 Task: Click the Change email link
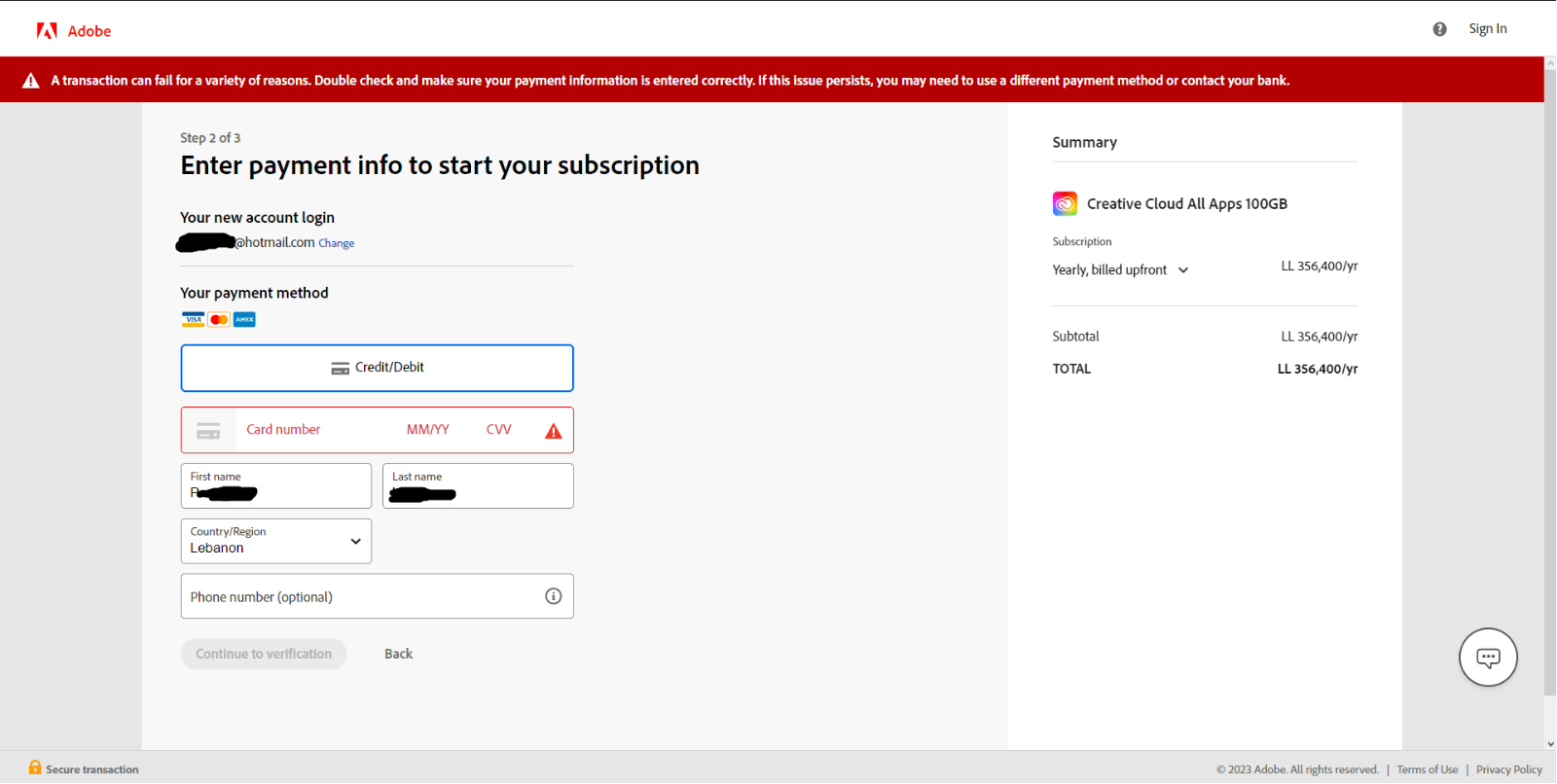[x=336, y=243]
